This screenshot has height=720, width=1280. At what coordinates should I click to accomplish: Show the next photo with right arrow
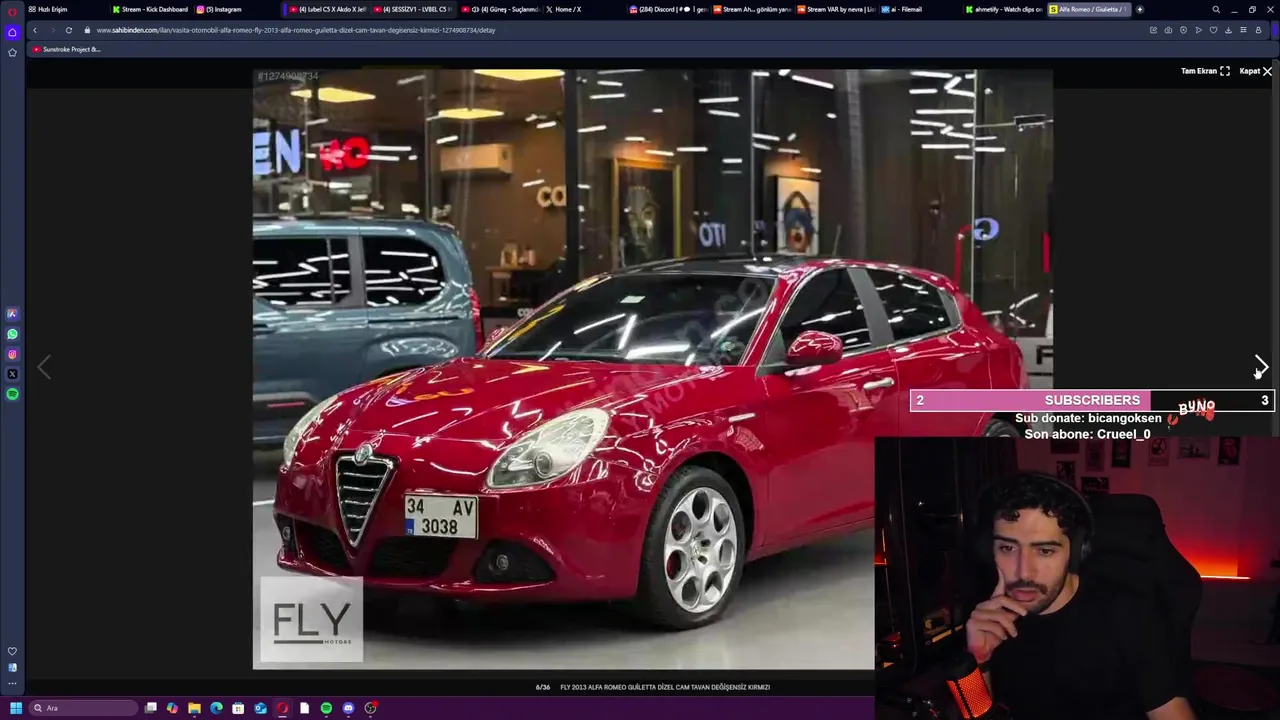tap(1261, 367)
